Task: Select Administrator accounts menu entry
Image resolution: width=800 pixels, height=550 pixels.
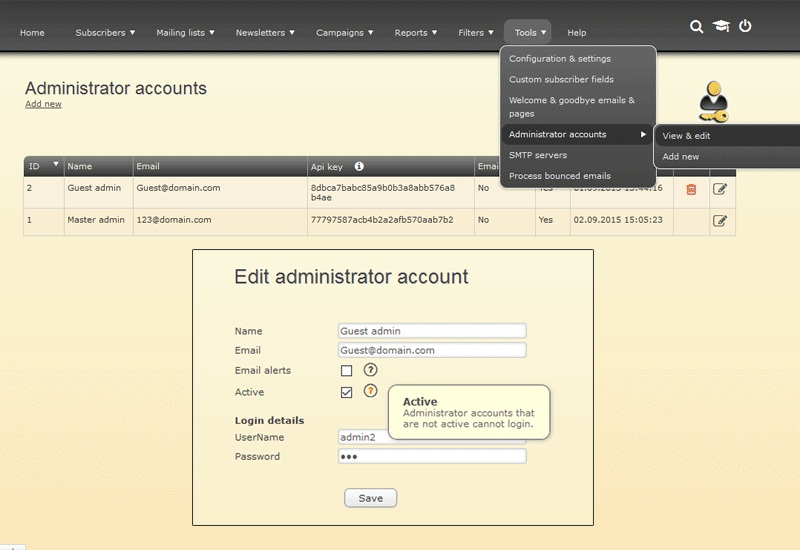Action: coord(577,134)
